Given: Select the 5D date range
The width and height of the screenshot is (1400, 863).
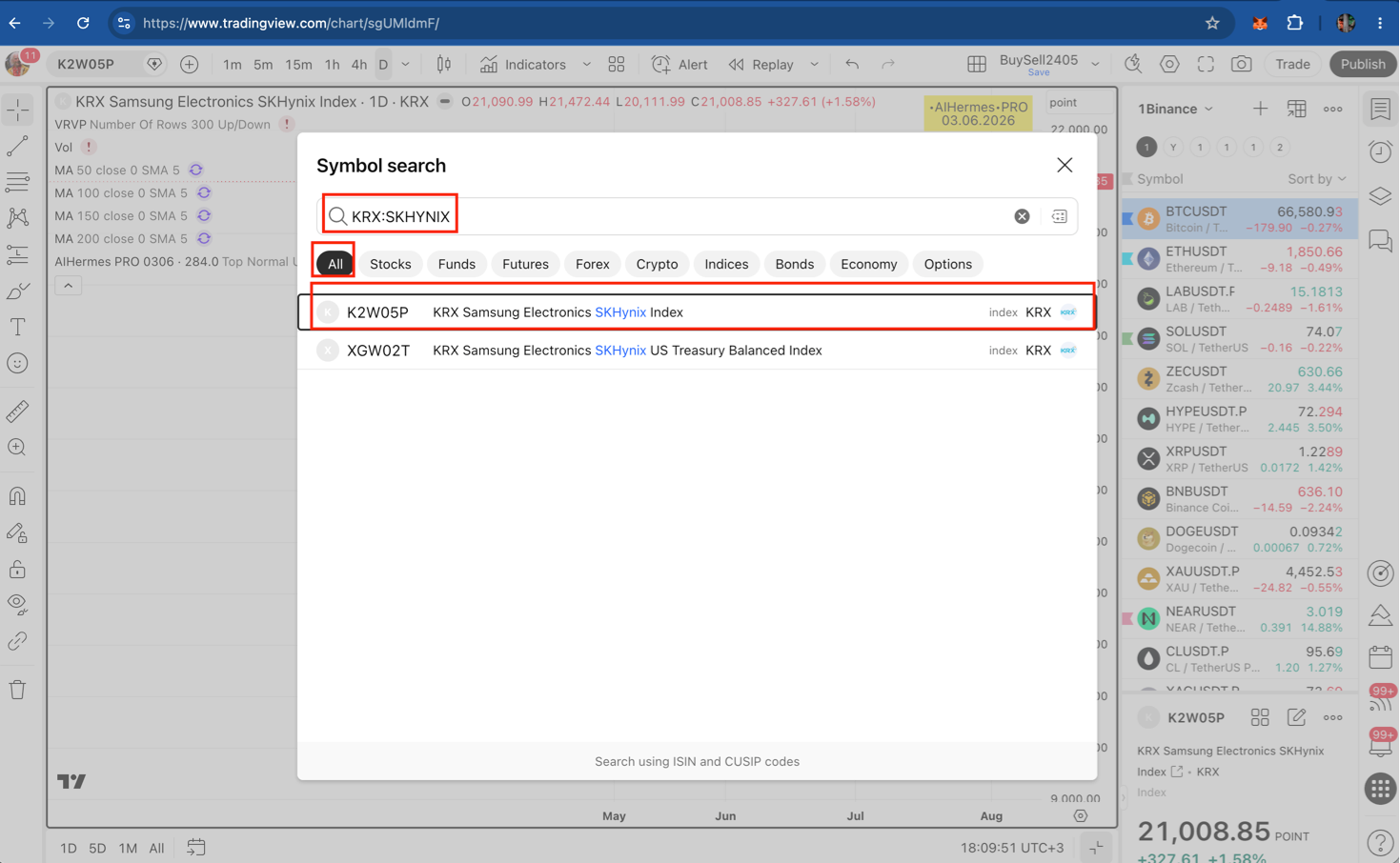Looking at the screenshot, I should 97,848.
